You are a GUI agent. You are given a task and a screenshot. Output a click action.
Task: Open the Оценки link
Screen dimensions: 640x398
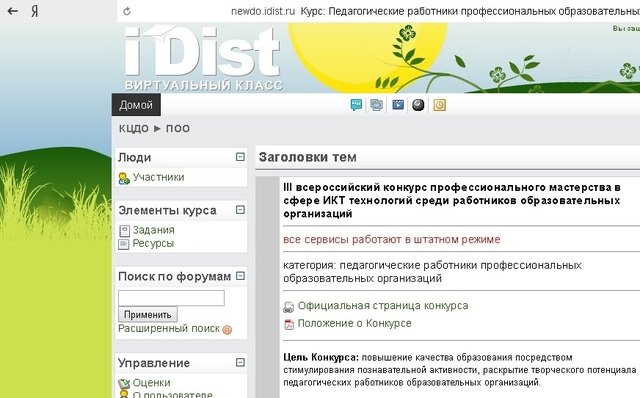coord(151,383)
